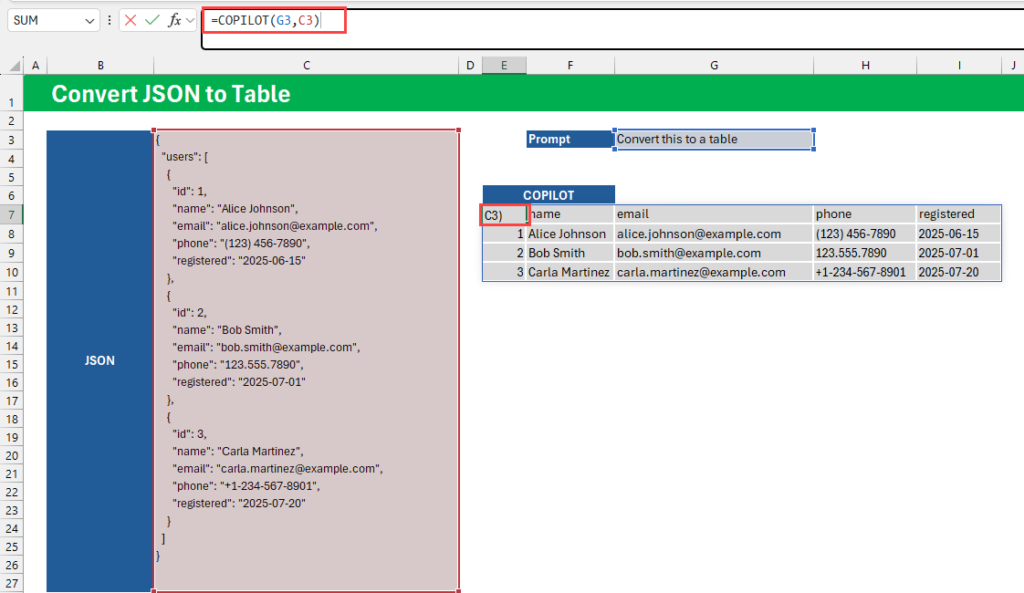Cancel formula entry with the red X icon
The height and width of the screenshot is (593, 1024).
(x=130, y=20)
